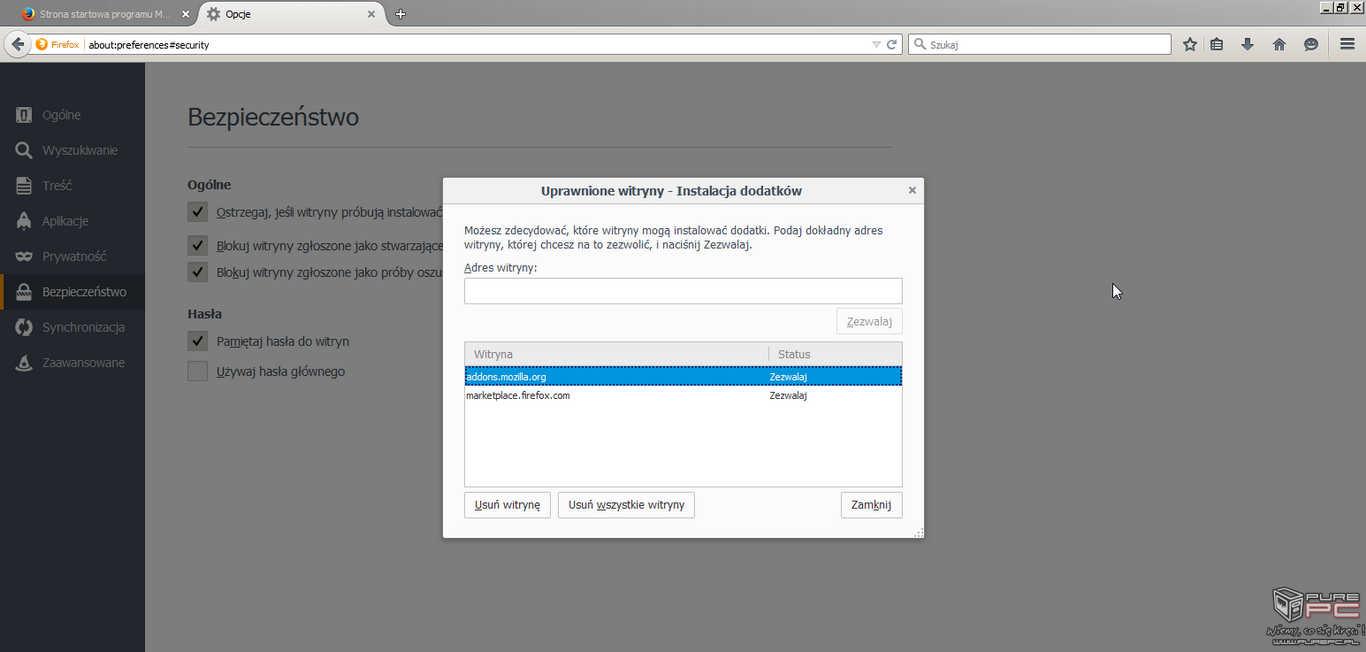Viewport: 1366px width, 652px height.
Task: Open a new tab with the plus button
Action: pos(401,14)
